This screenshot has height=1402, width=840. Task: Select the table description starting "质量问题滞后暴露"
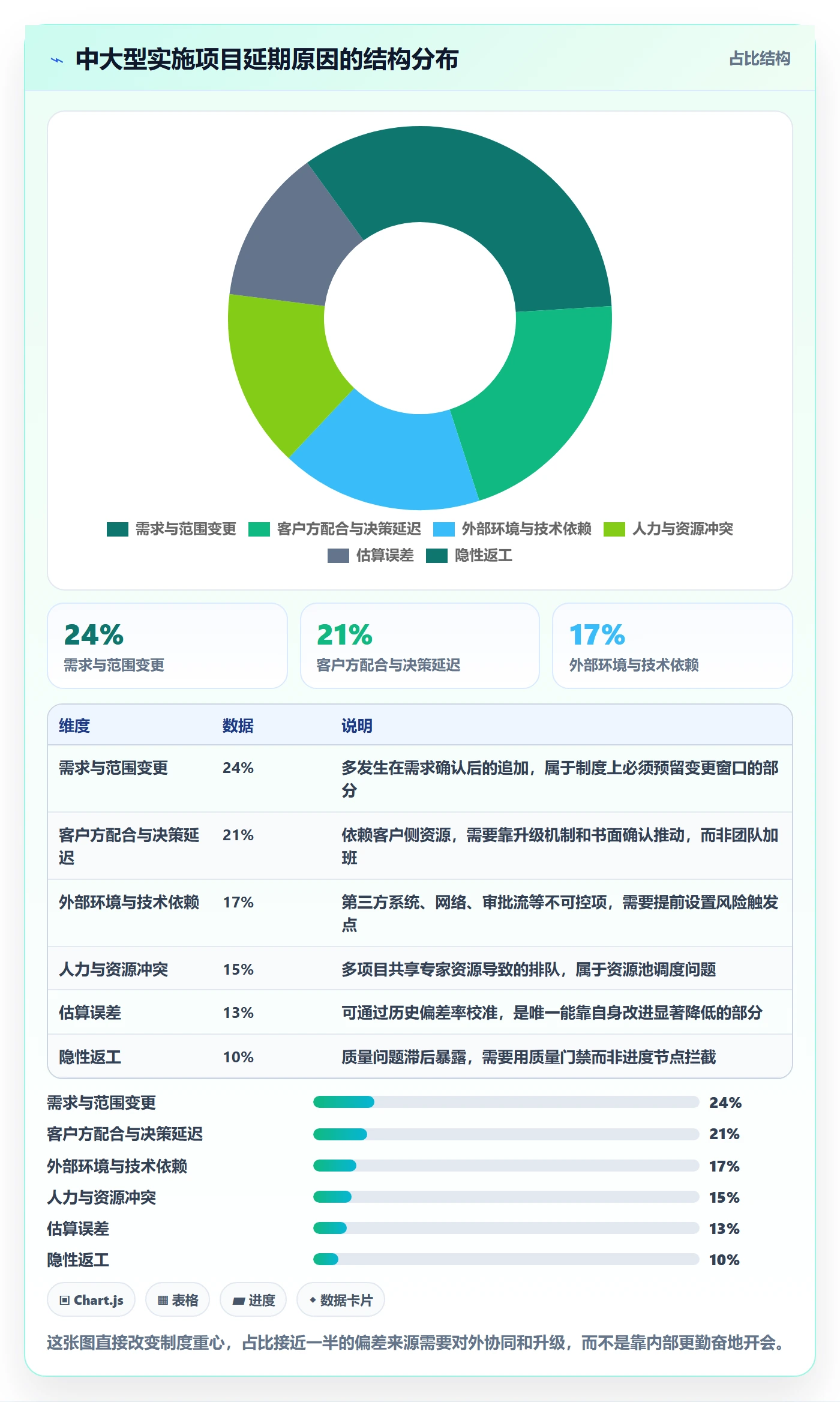[x=529, y=1057]
